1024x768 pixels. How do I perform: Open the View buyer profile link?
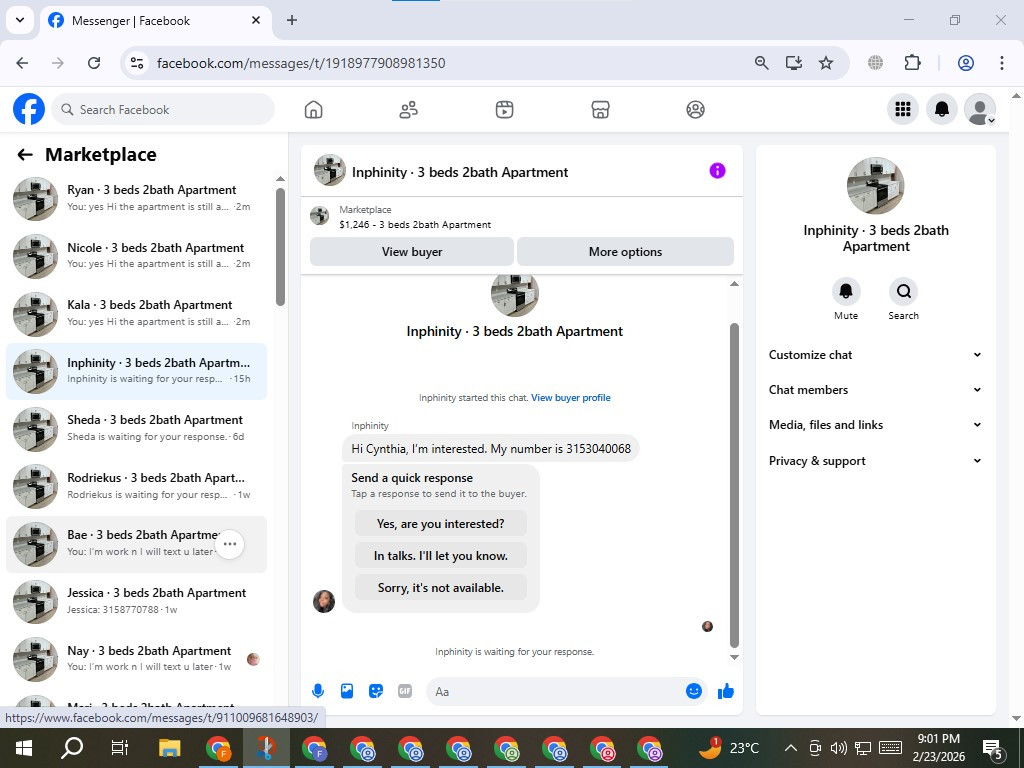571,398
